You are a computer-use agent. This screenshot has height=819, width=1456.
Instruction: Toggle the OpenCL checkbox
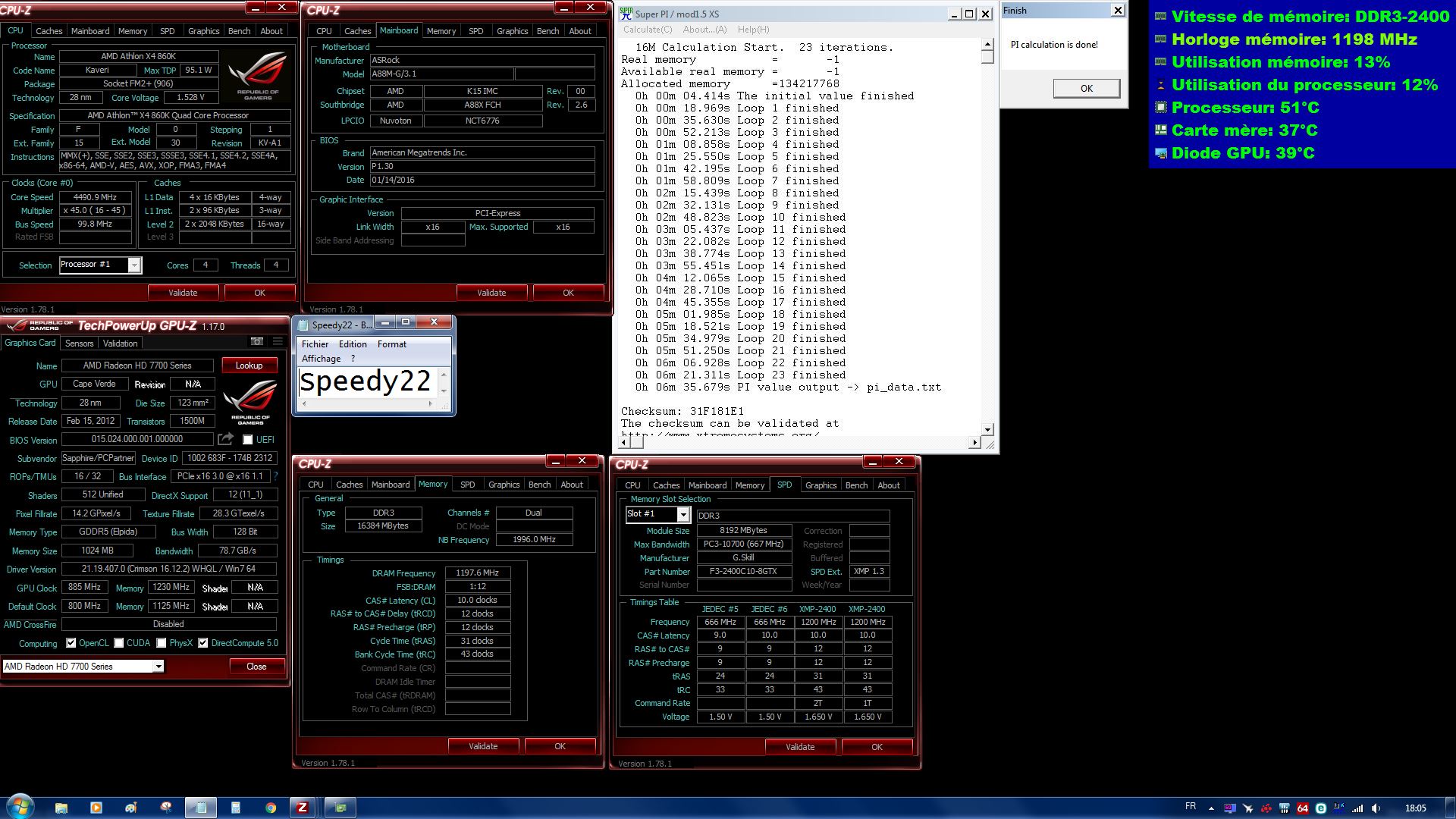(x=71, y=643)
